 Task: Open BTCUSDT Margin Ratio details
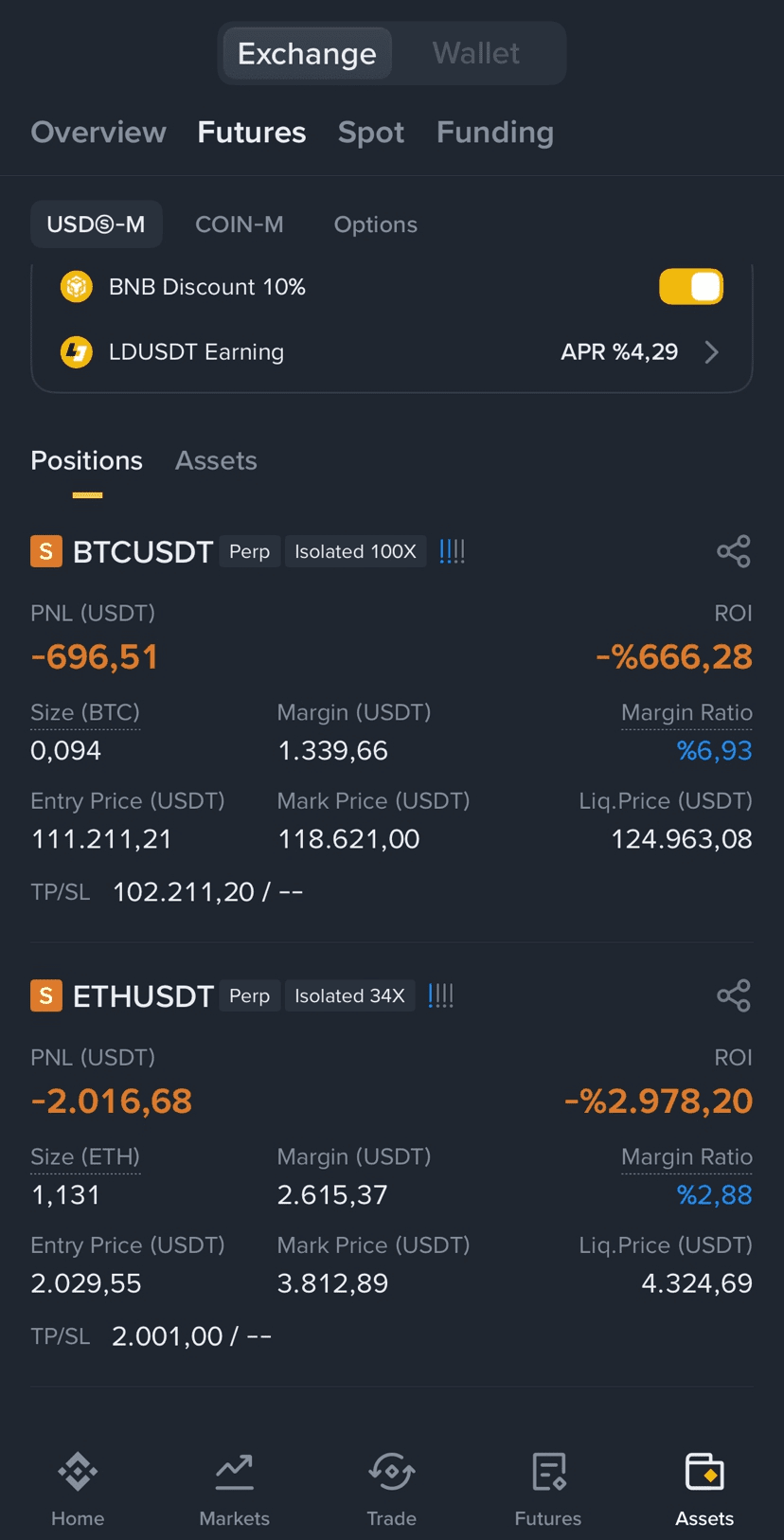point(686,713)
